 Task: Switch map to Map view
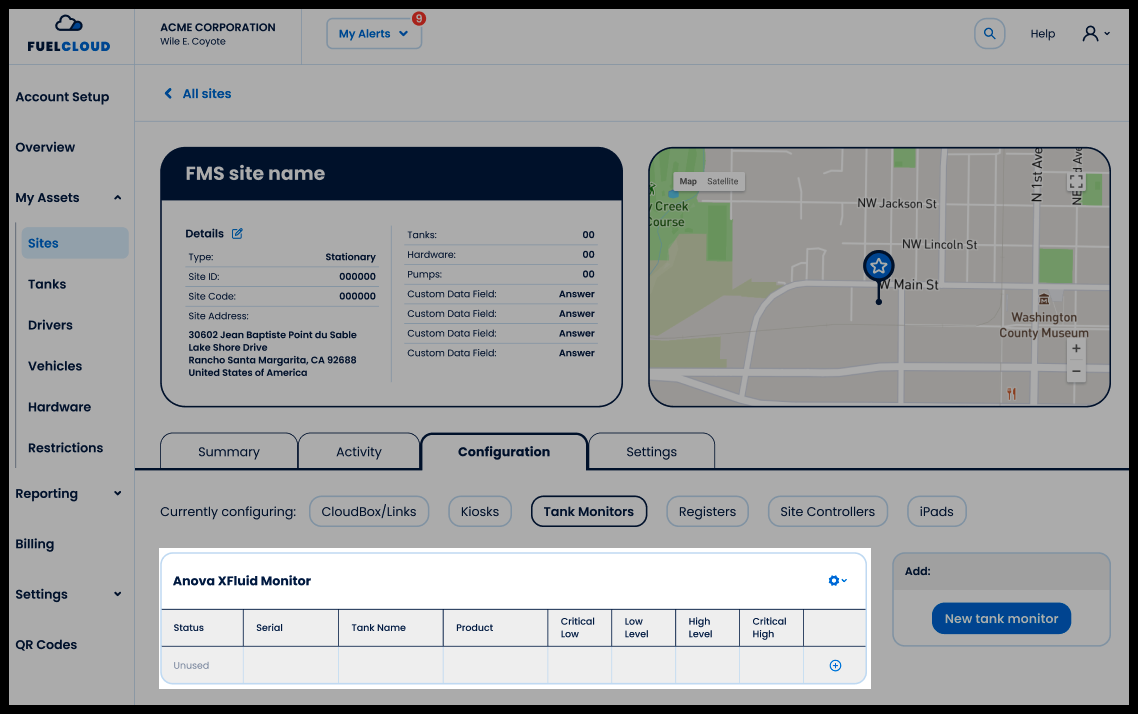pyautogui.click(x=688, y=181)
